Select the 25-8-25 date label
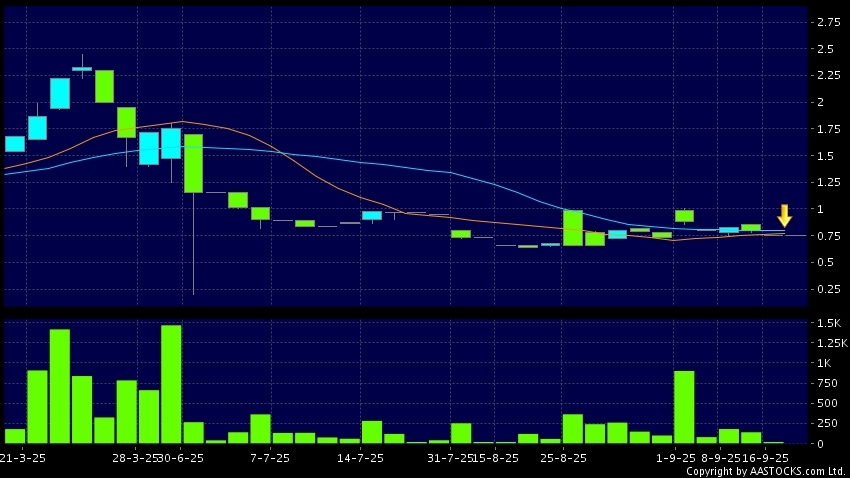The width and height of the screenshot is (850, 478). tap(563, 458)
